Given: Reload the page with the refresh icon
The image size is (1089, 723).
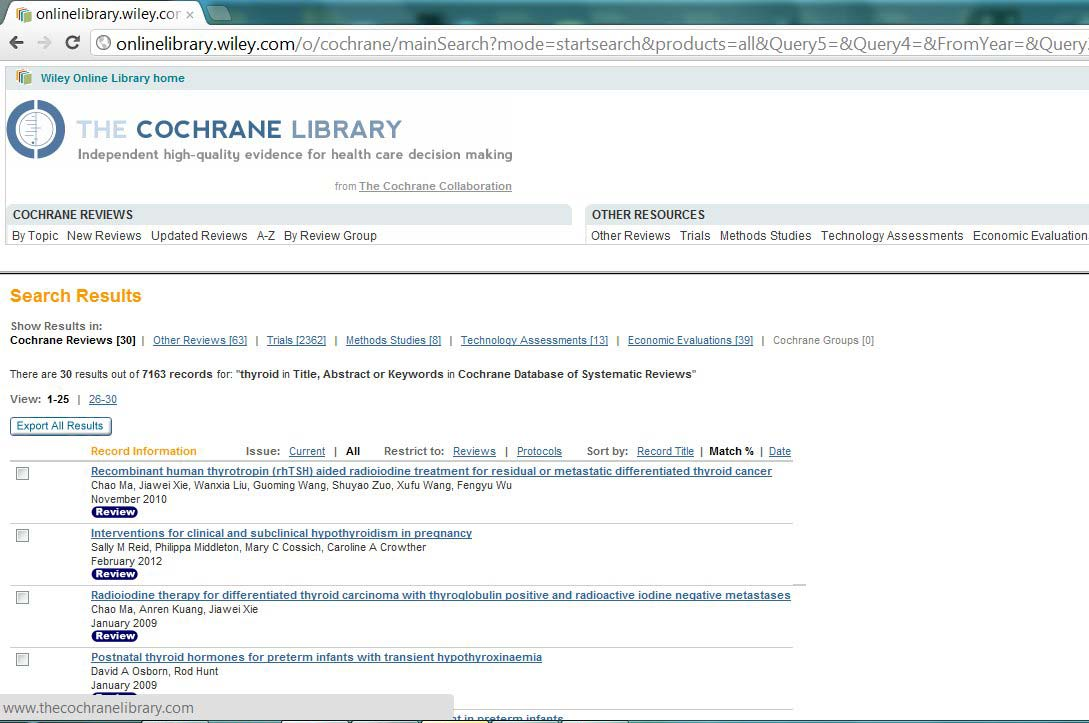Looking at the screenshot, I should click(72, 42).
